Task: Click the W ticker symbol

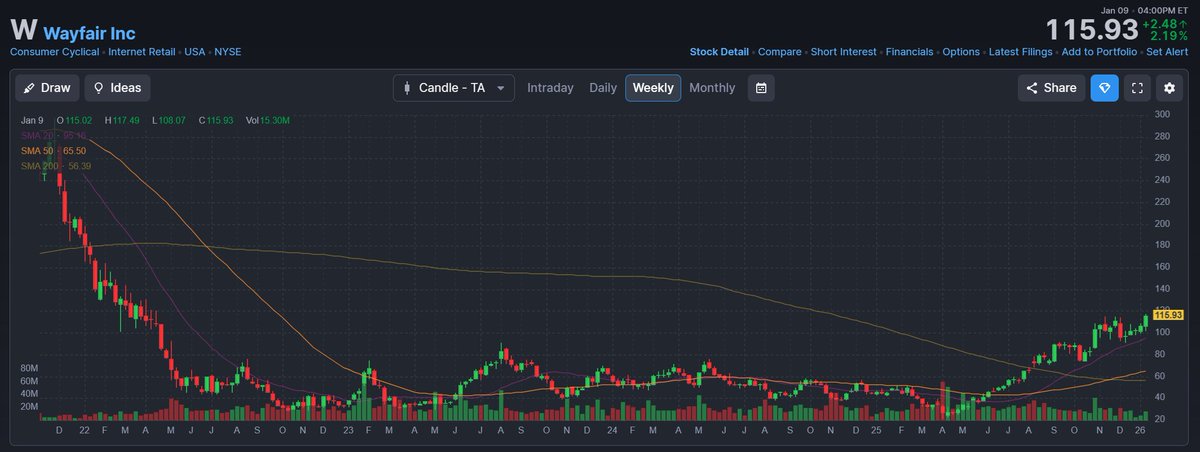Action: 24,30
